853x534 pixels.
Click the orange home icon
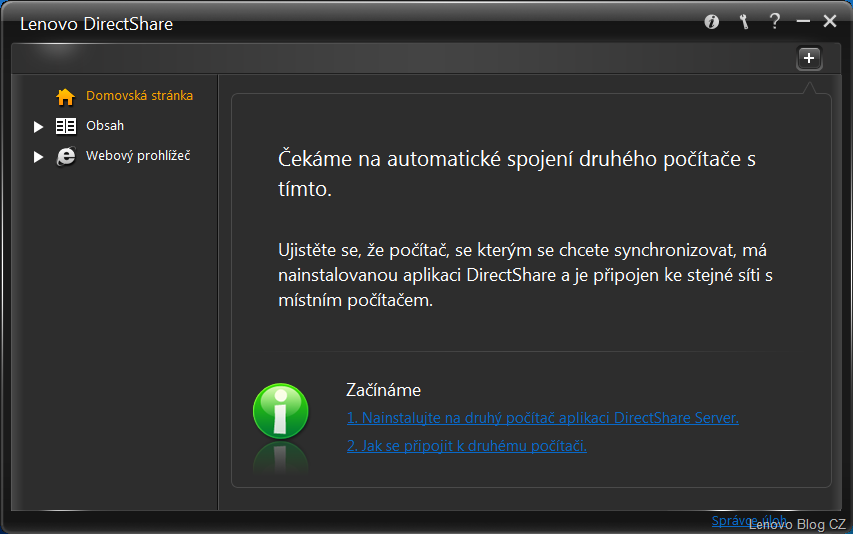tap(66, 97)
